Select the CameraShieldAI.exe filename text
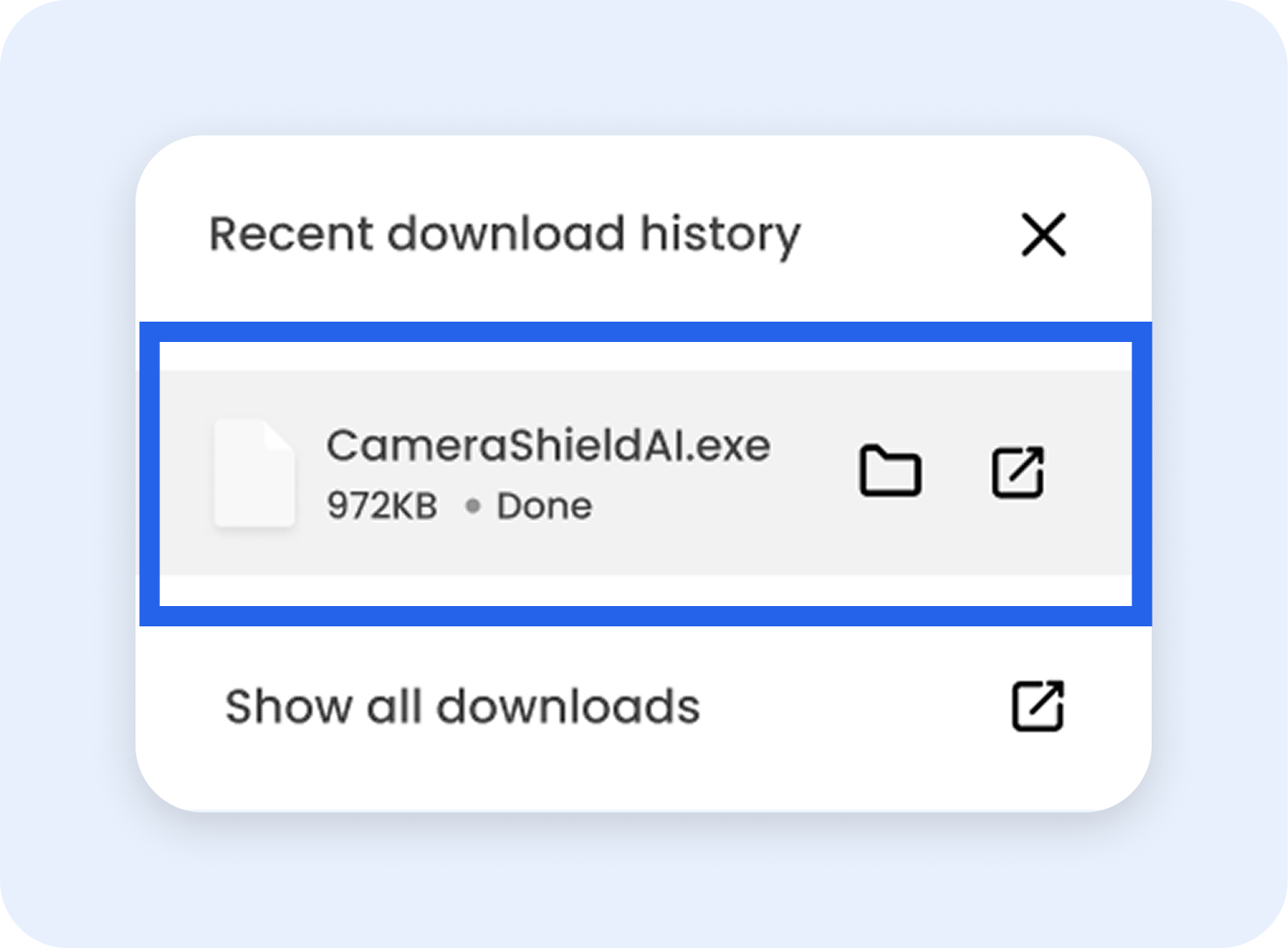Screen dimensions: 1288x948 [549, 445]
